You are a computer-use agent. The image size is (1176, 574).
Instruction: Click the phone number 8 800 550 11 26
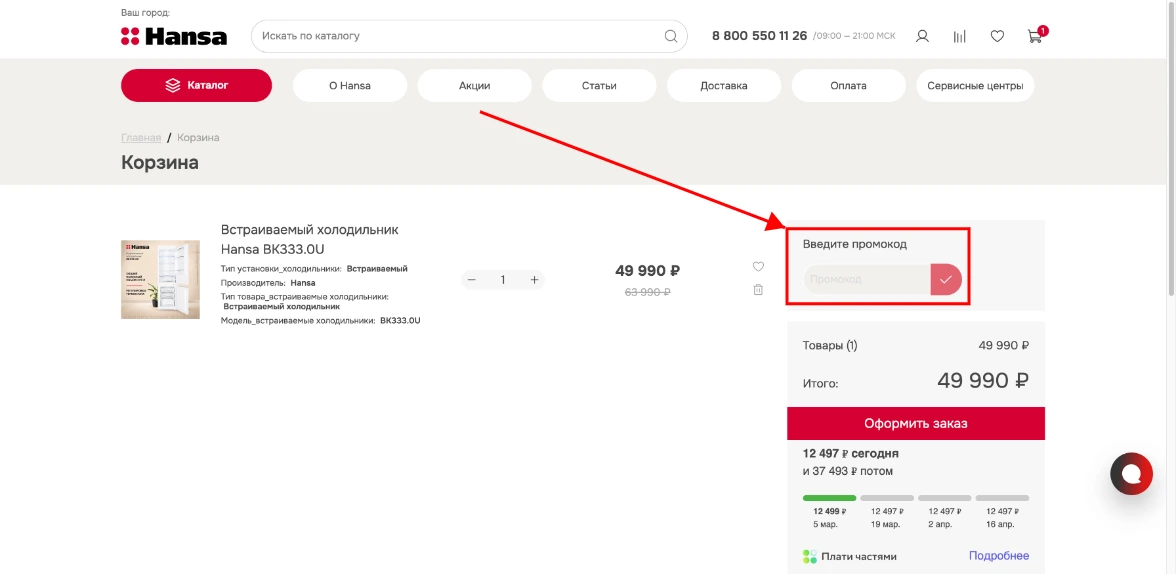(759, 36)
